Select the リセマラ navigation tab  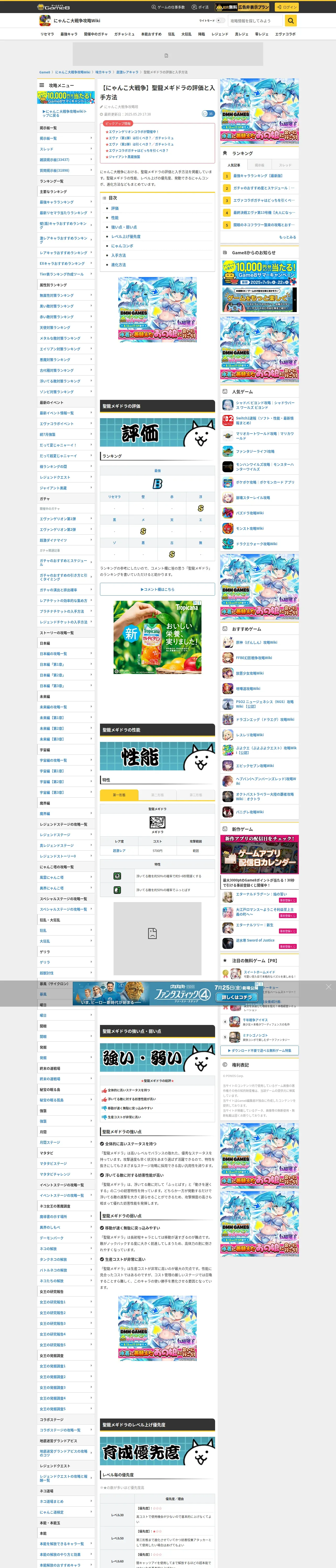coord(47,34)
